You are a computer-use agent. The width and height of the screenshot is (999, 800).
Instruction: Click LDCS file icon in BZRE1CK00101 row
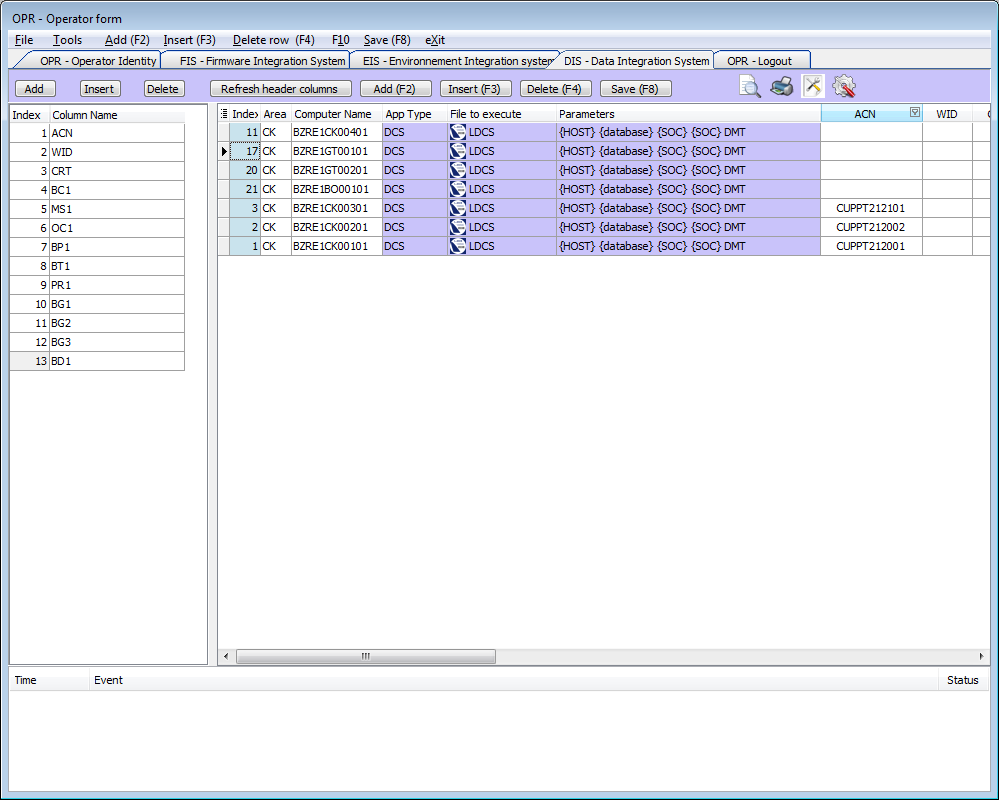click(x=458, y=246)
